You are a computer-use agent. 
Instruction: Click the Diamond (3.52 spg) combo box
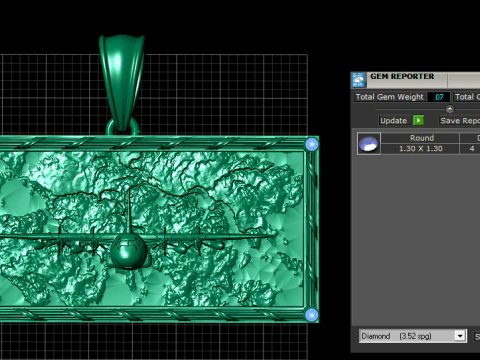pos(413,336)
